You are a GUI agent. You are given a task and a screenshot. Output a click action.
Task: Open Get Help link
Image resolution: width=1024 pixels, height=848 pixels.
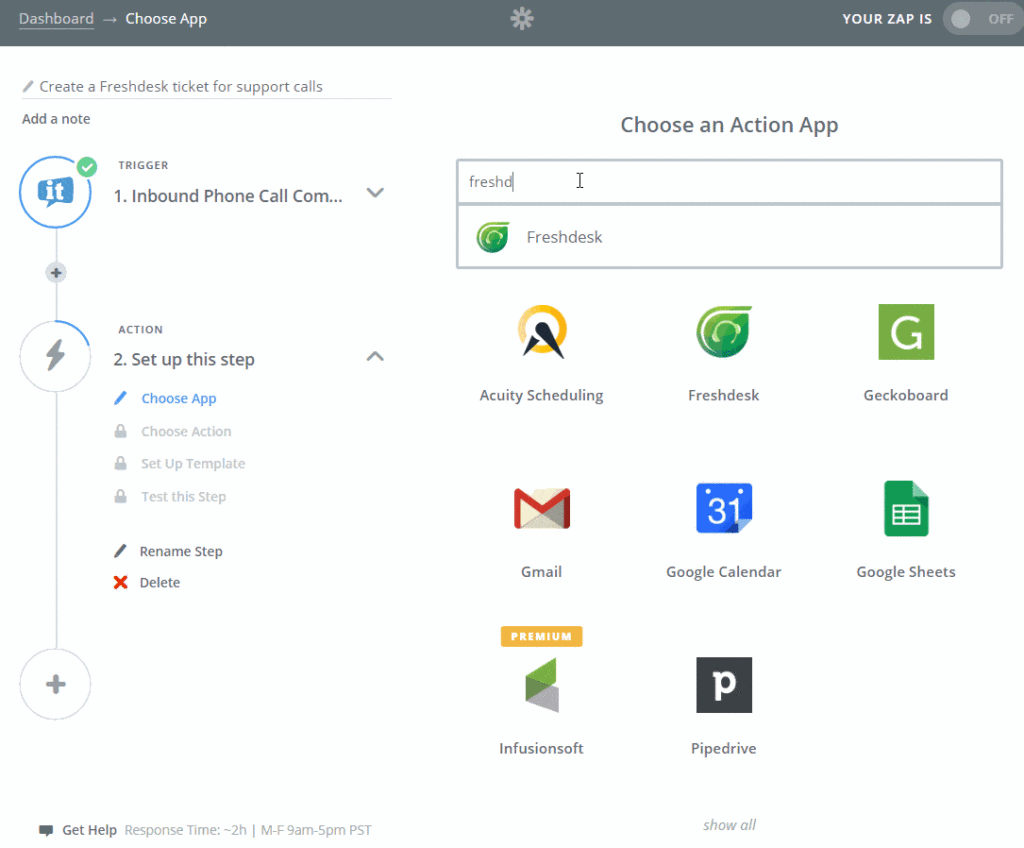(89, 830)
